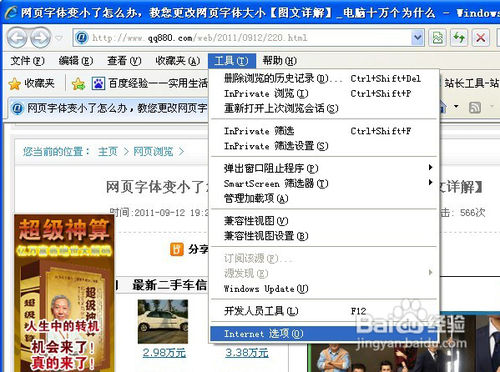Open the 查看(V) menu
The width and height of the screenshot is (500, 372).
[124, 61]
